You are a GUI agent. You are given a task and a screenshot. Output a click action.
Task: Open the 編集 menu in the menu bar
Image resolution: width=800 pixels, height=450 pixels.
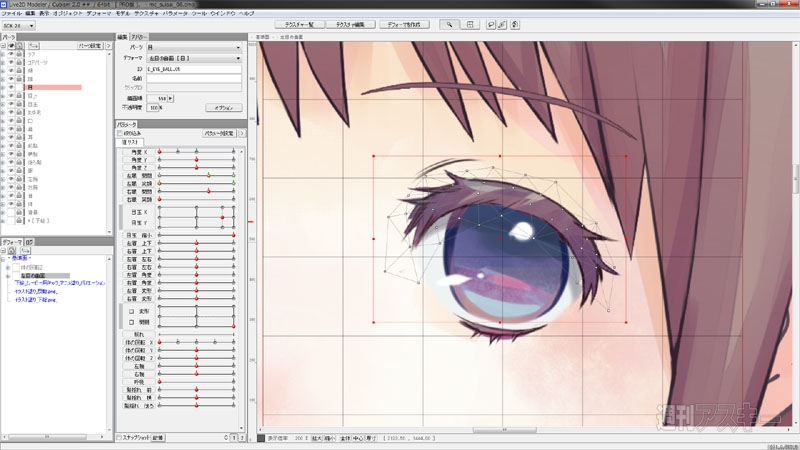pyautogui.click(x=30, y=13)
